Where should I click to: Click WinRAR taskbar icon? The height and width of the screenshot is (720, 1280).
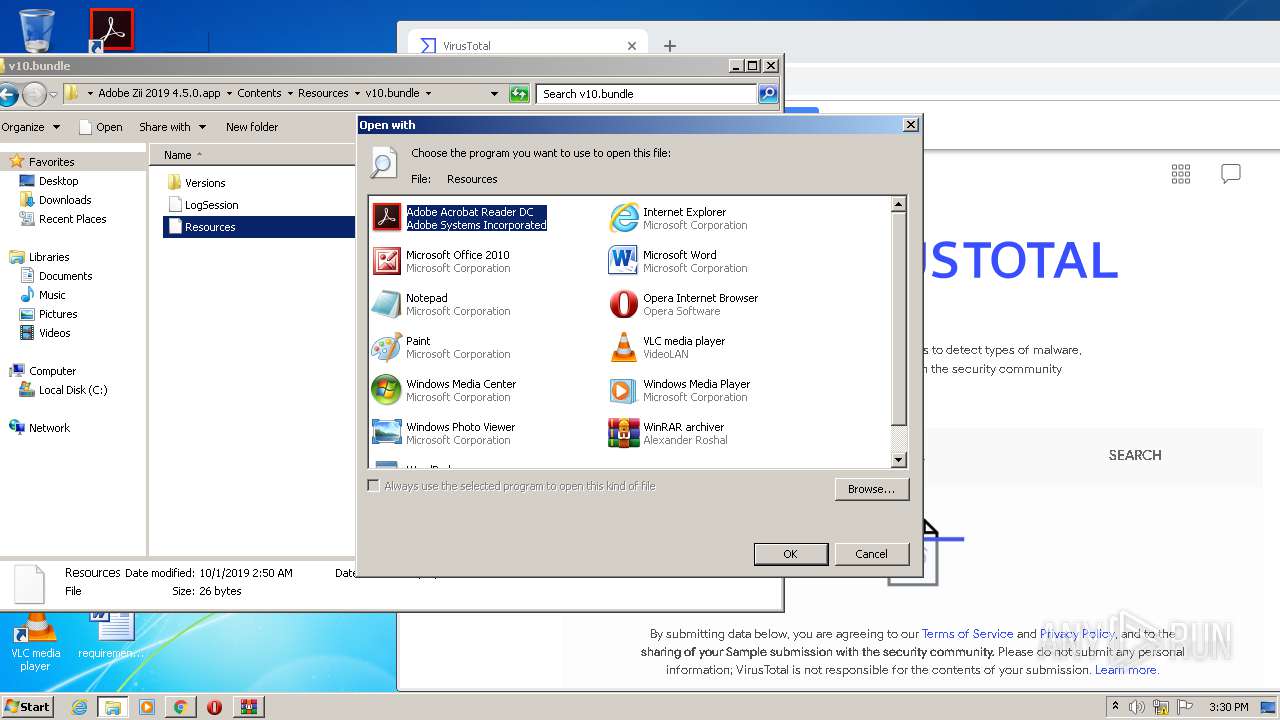[x=248, y=707]
